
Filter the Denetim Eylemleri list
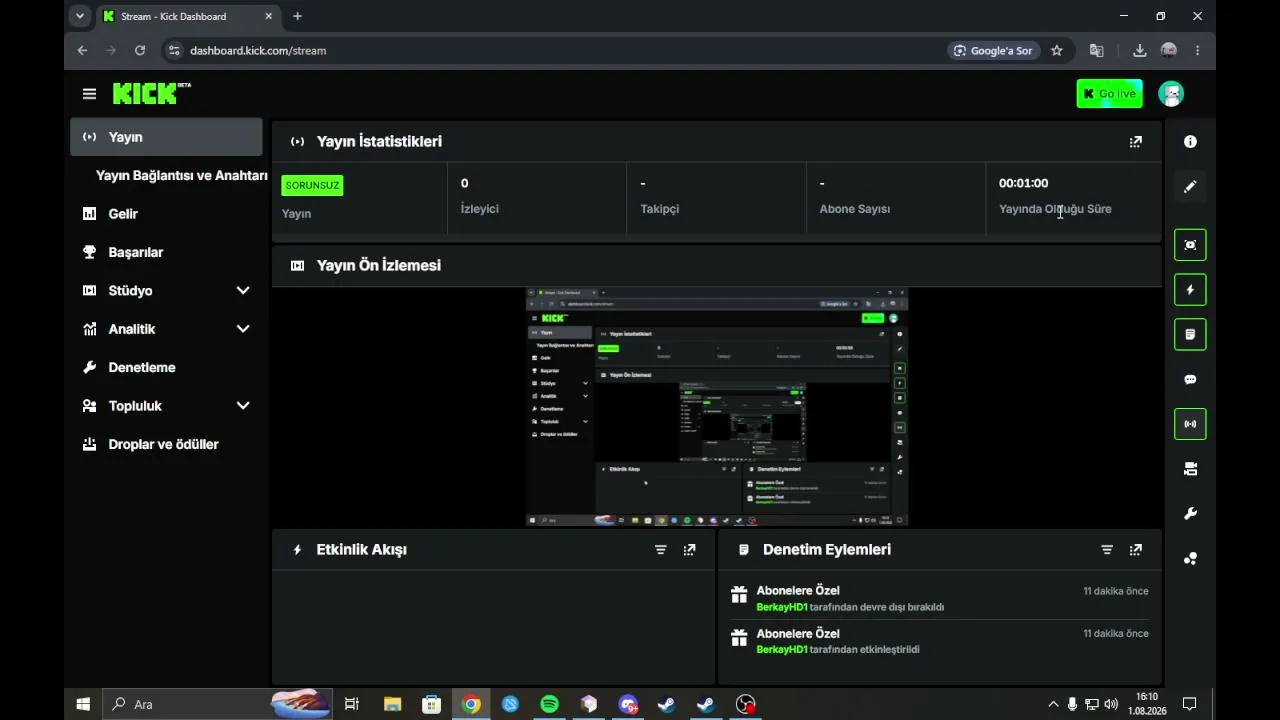1107,550
